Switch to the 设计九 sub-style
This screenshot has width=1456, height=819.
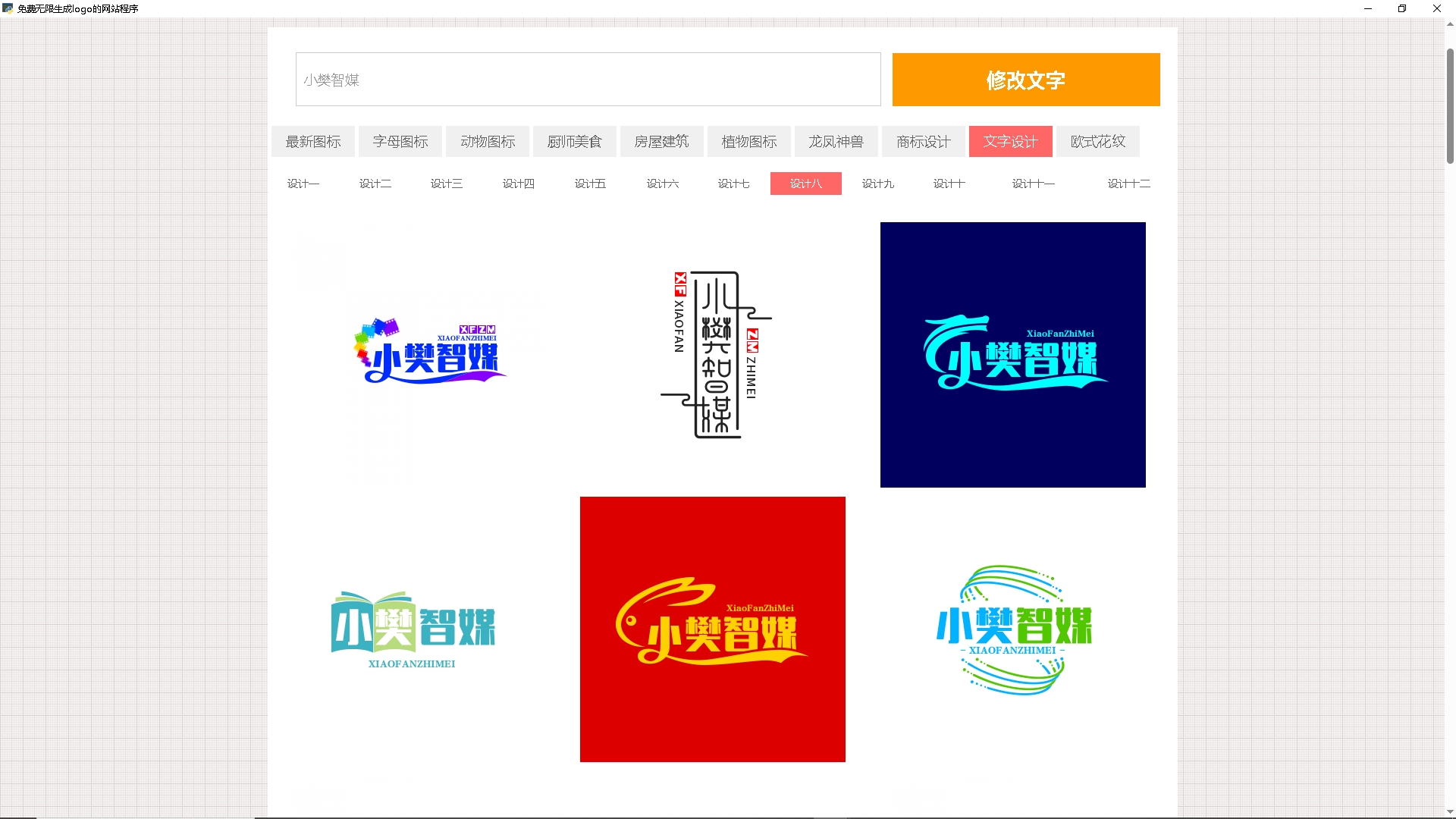tap(877, 184)
